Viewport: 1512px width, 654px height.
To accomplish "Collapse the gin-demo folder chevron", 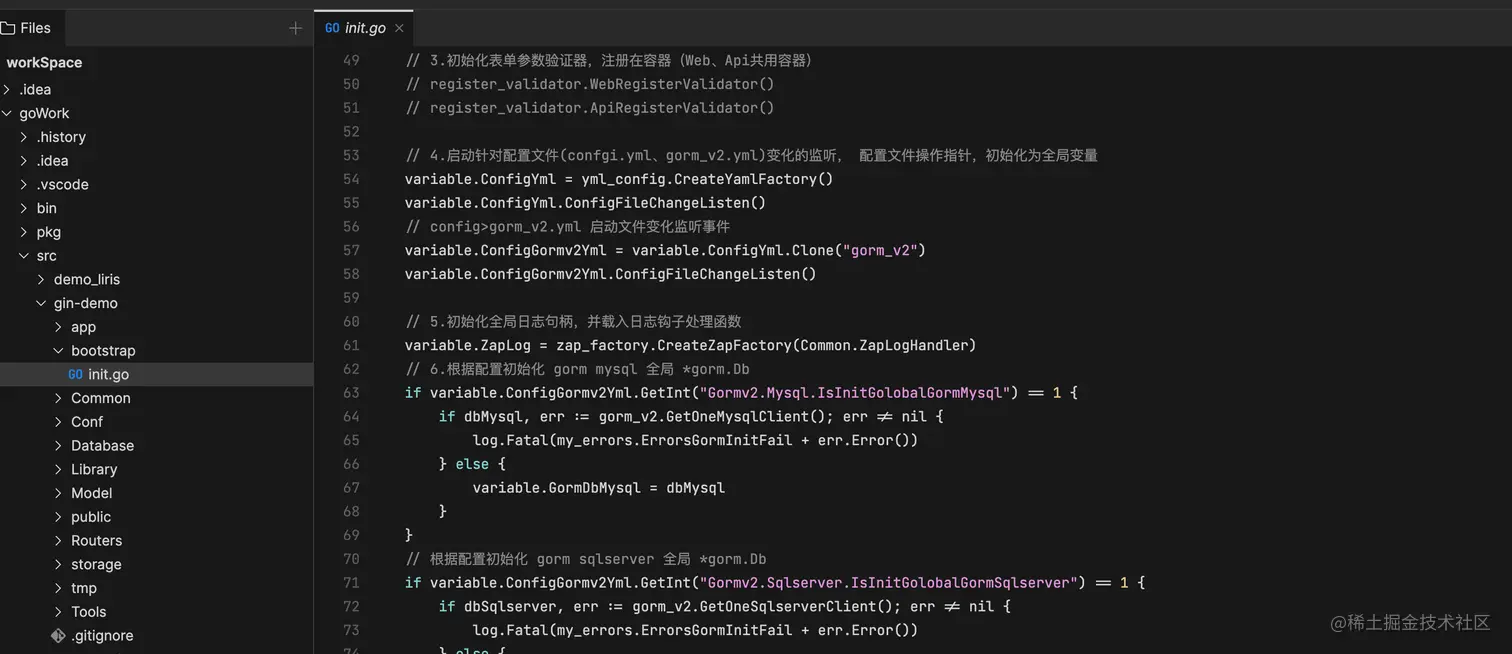I will 41,304.
